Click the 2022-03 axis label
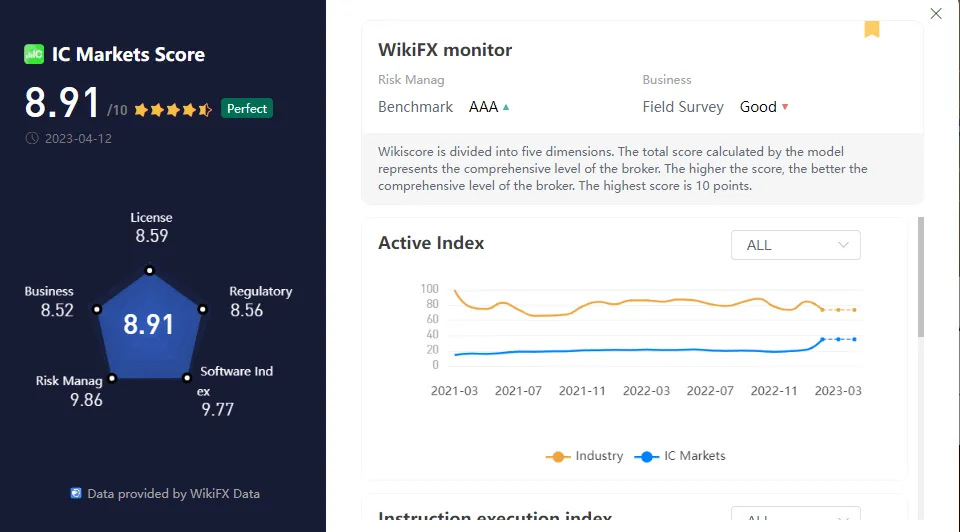Image resolution: width=960 pixels, height=532 pixels. click(646, 391)
